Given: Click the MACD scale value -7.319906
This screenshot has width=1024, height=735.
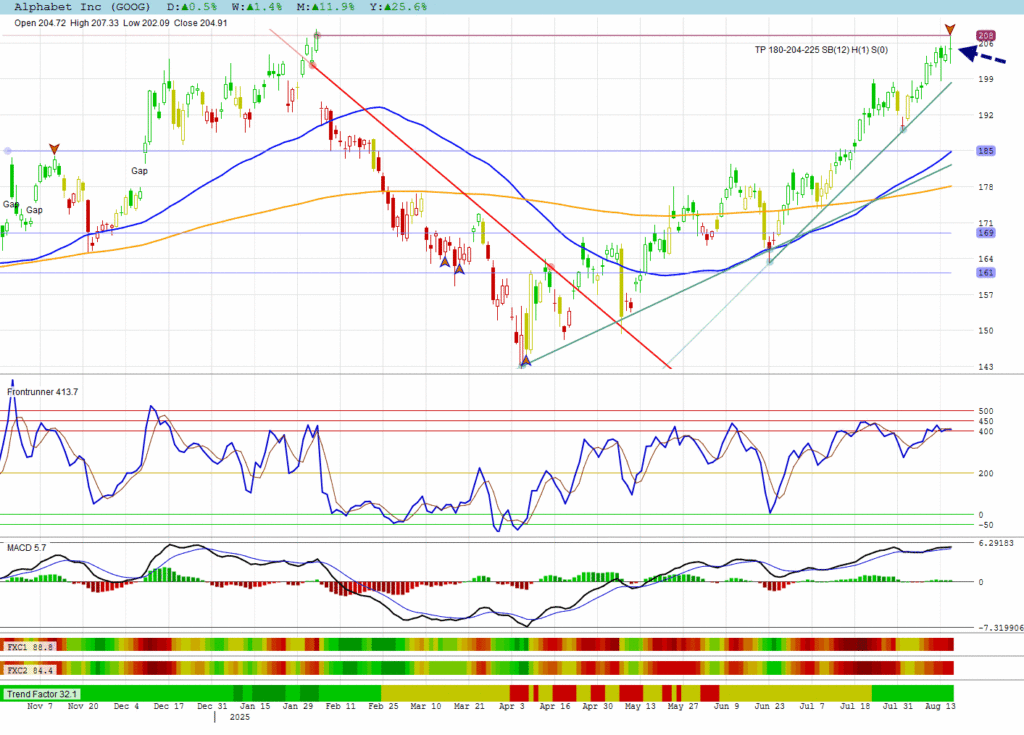Looking at the screenshot, I should [x=1000, y=628].
